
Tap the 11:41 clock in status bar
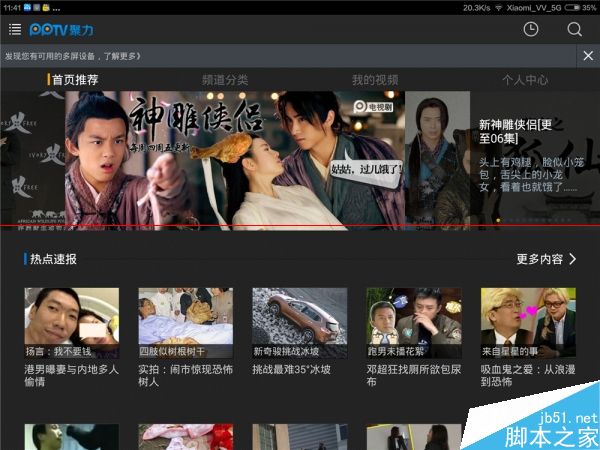point(12,8)
